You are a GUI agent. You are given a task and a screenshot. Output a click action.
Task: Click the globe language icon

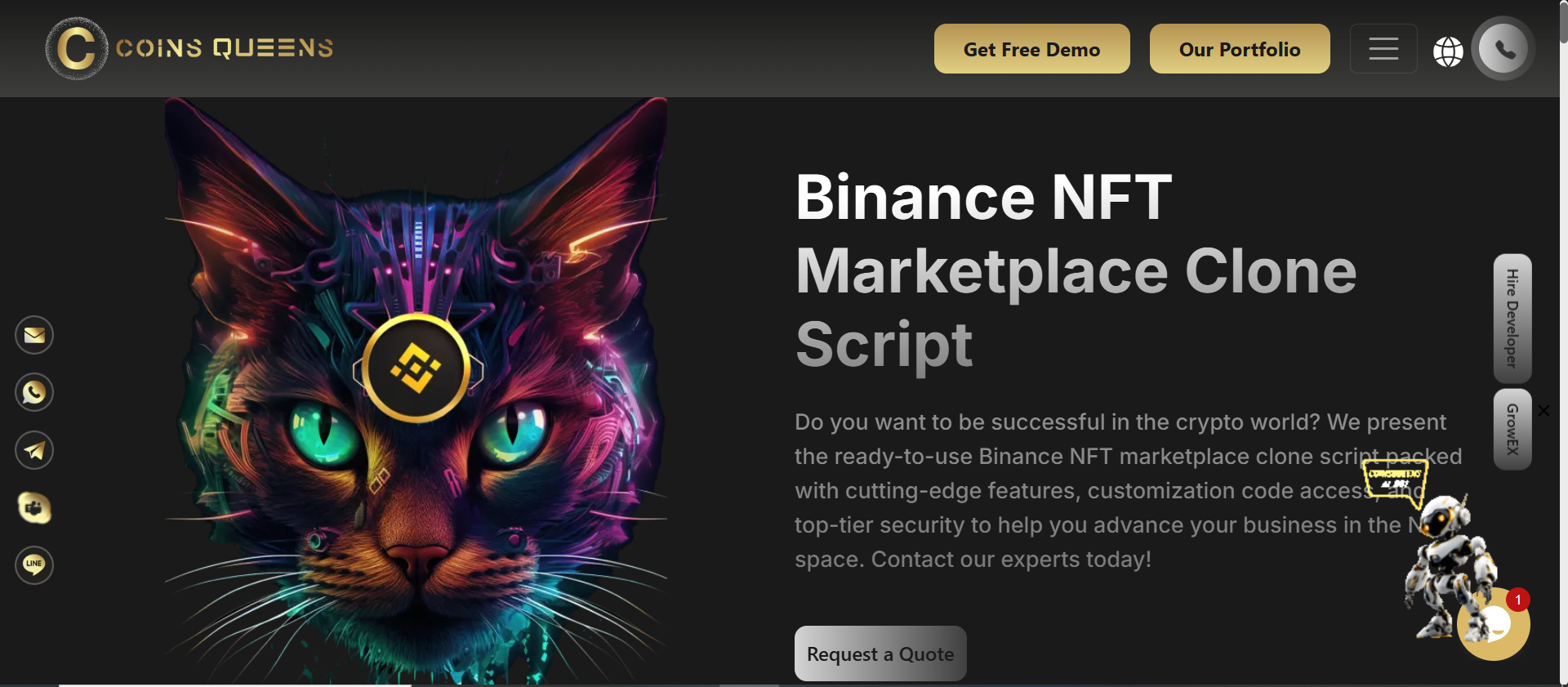1449,51
